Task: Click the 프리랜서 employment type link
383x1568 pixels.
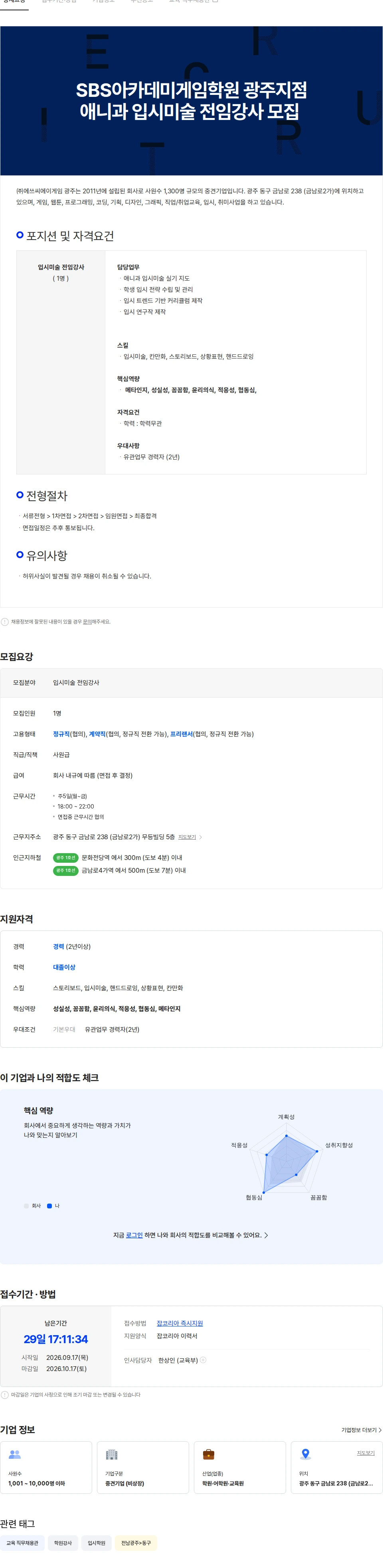Action: (x=182, y=734)
